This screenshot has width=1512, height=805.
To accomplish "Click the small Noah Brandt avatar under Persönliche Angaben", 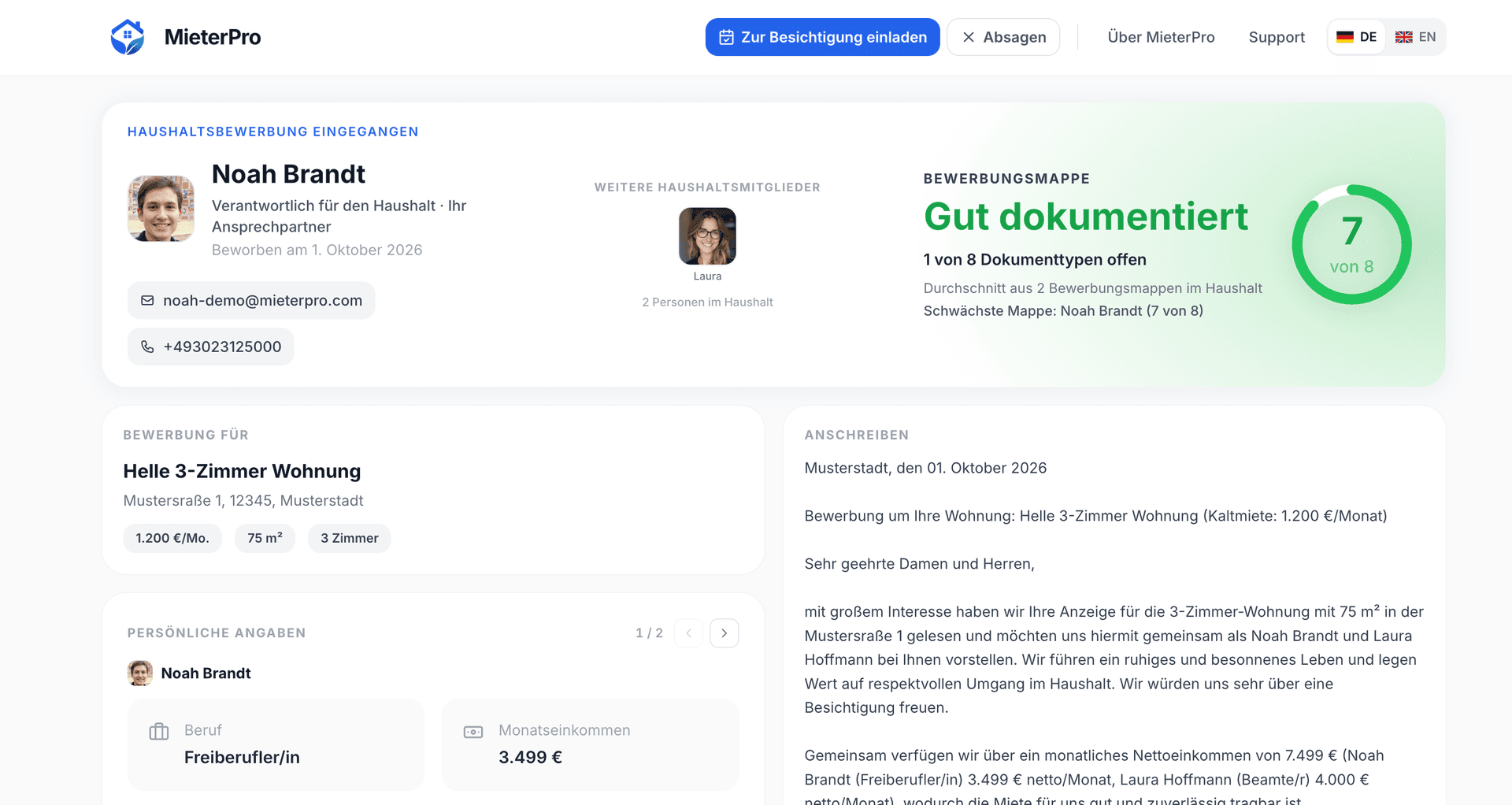I will click(x=140, y=673).
